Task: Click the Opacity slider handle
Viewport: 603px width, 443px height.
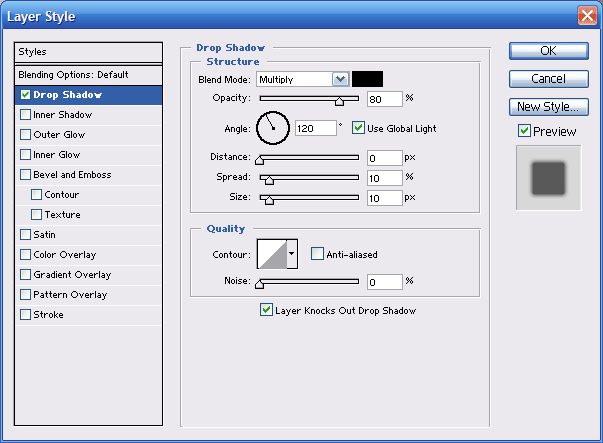Action: 339,101
